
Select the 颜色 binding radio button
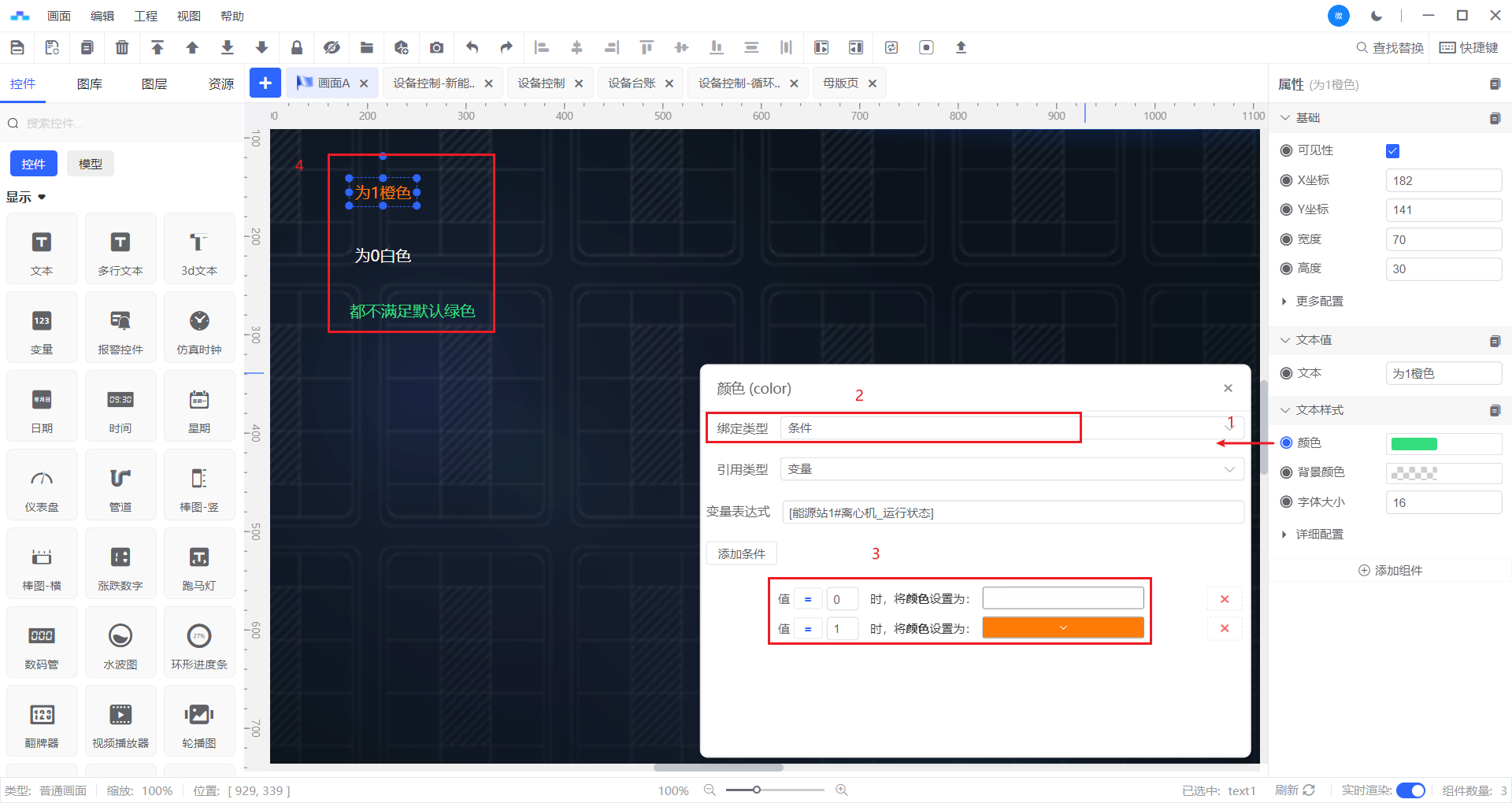1287,443
